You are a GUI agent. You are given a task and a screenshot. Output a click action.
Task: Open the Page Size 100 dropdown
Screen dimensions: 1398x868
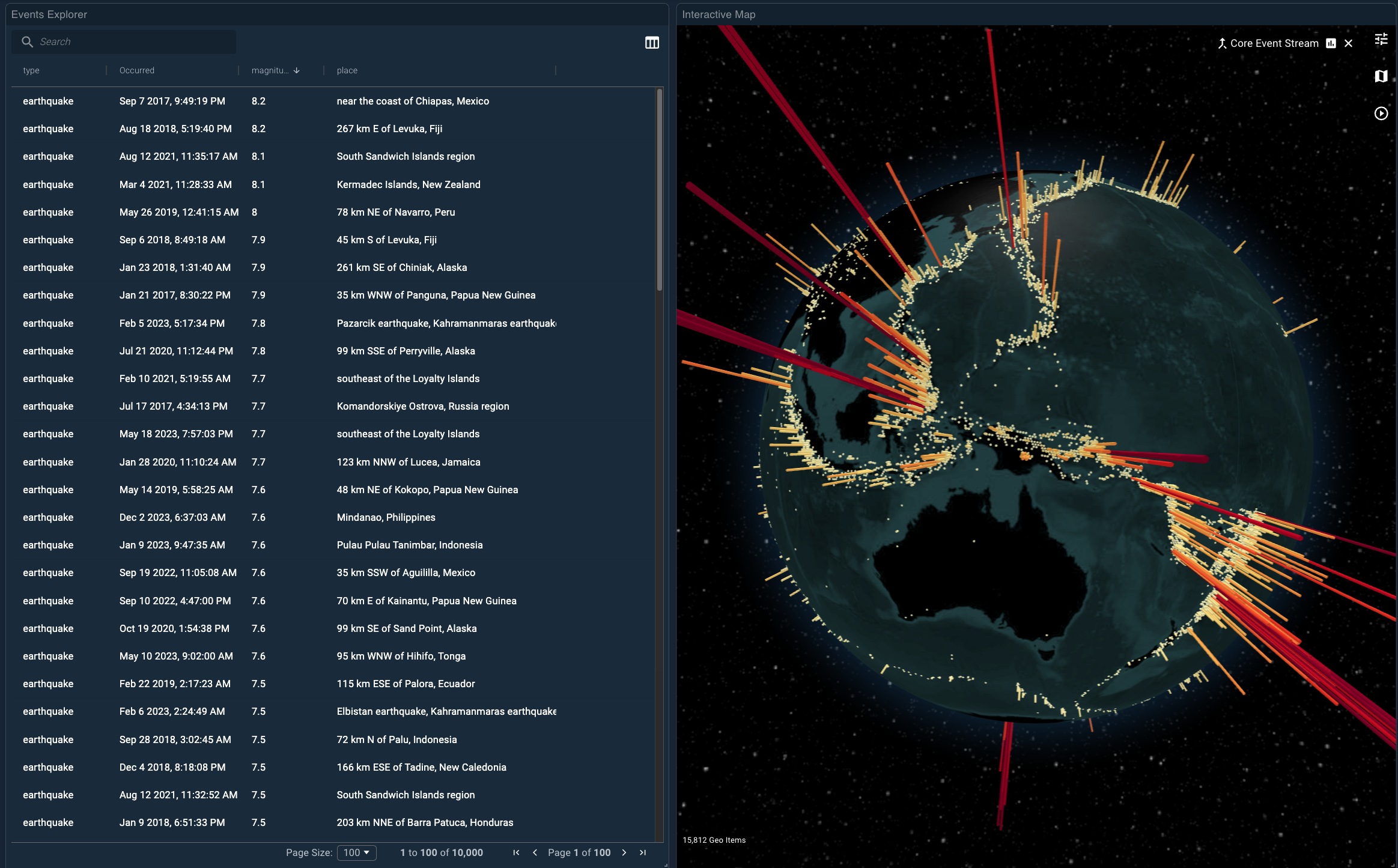tap(357, 852)
